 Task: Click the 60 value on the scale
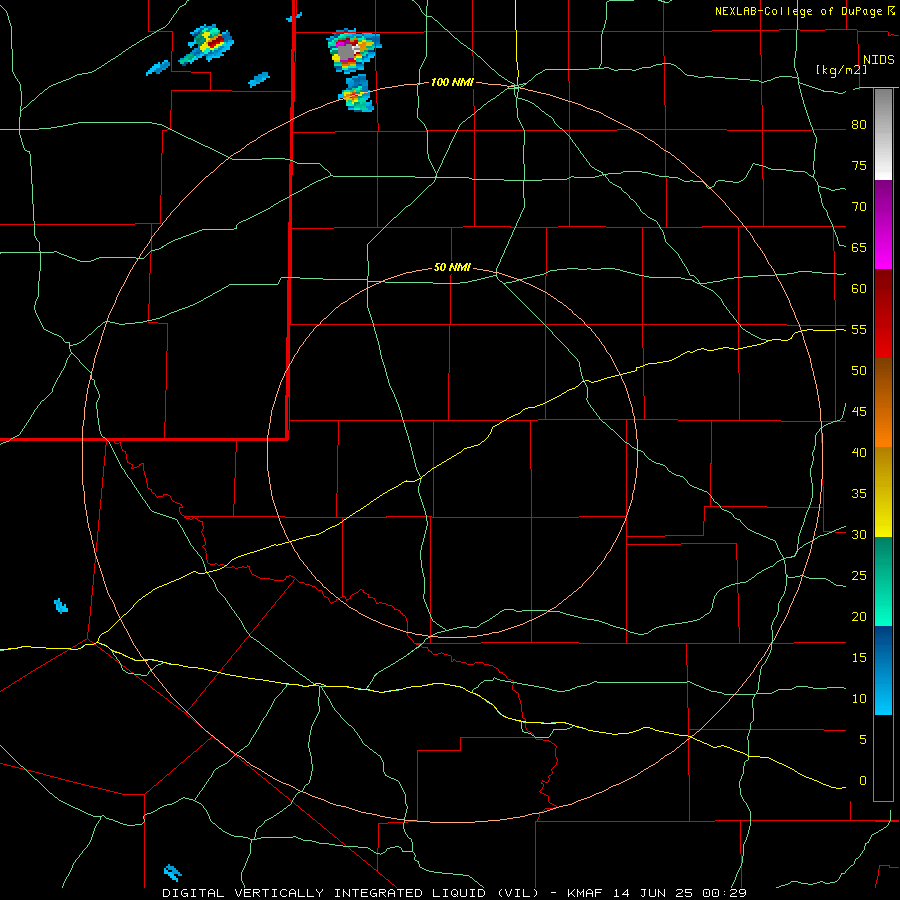tap(859, 288)
